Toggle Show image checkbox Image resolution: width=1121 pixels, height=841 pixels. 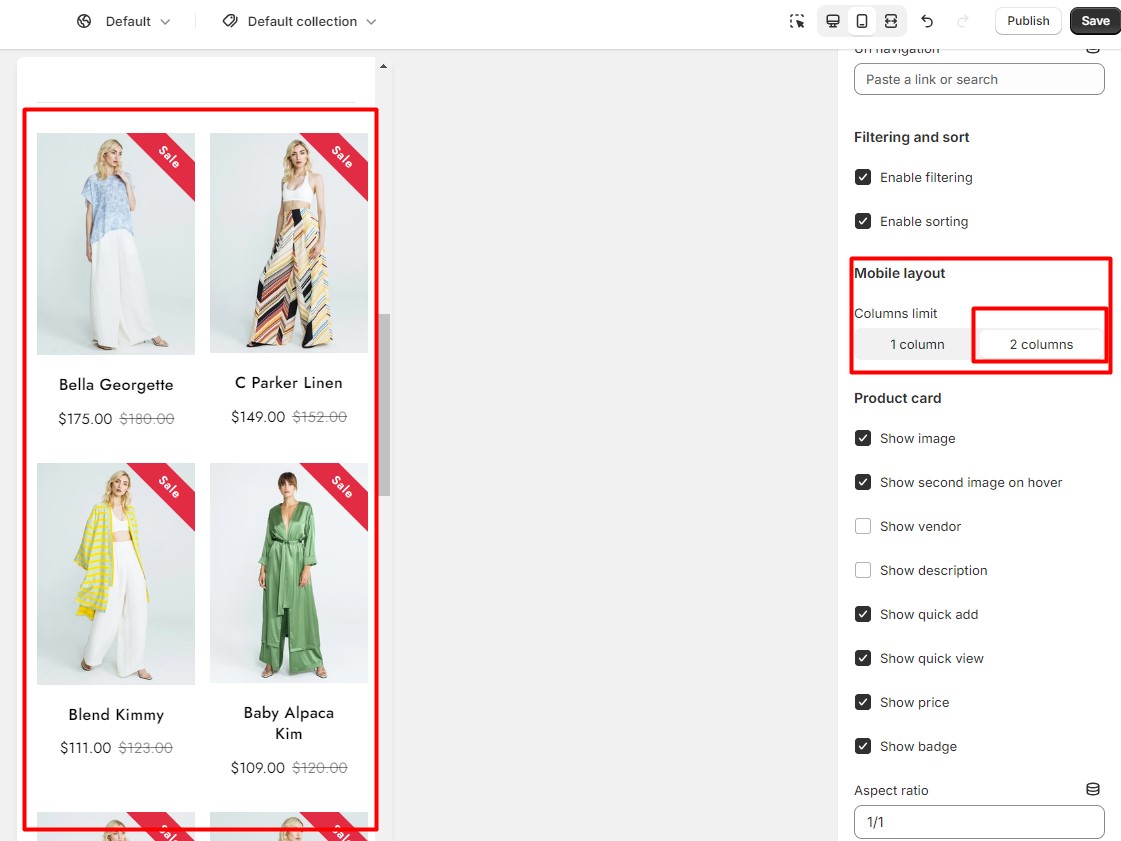point(863,438)
